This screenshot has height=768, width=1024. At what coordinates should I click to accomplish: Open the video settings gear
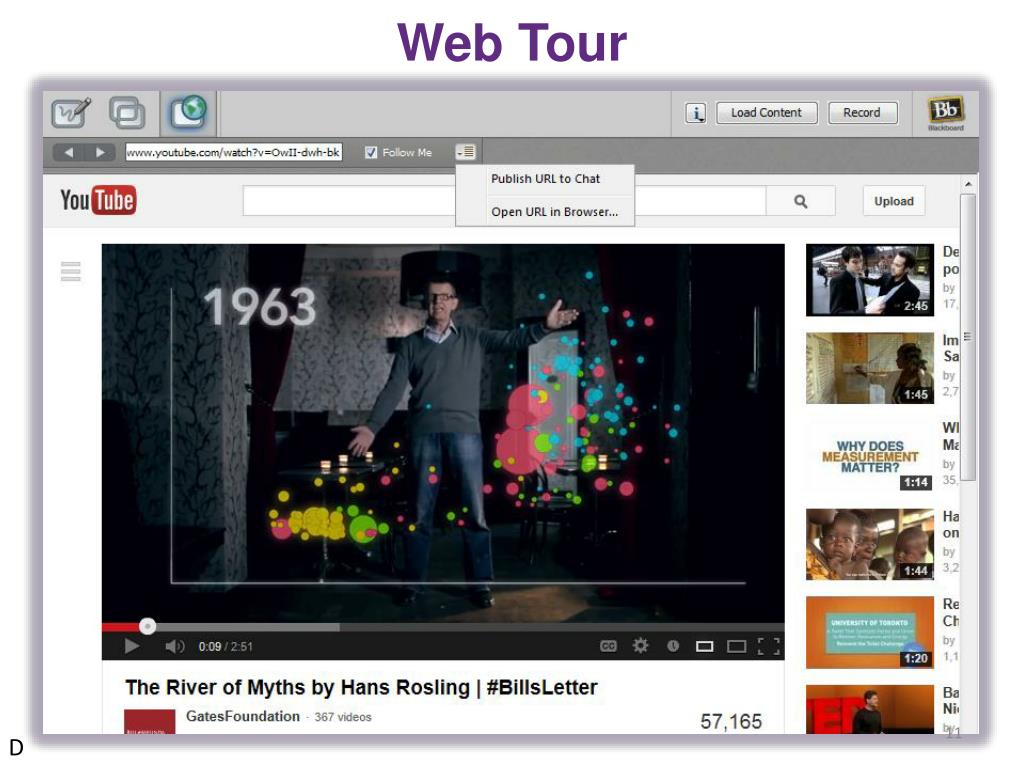pyautogui.click(x=641, y=645)
